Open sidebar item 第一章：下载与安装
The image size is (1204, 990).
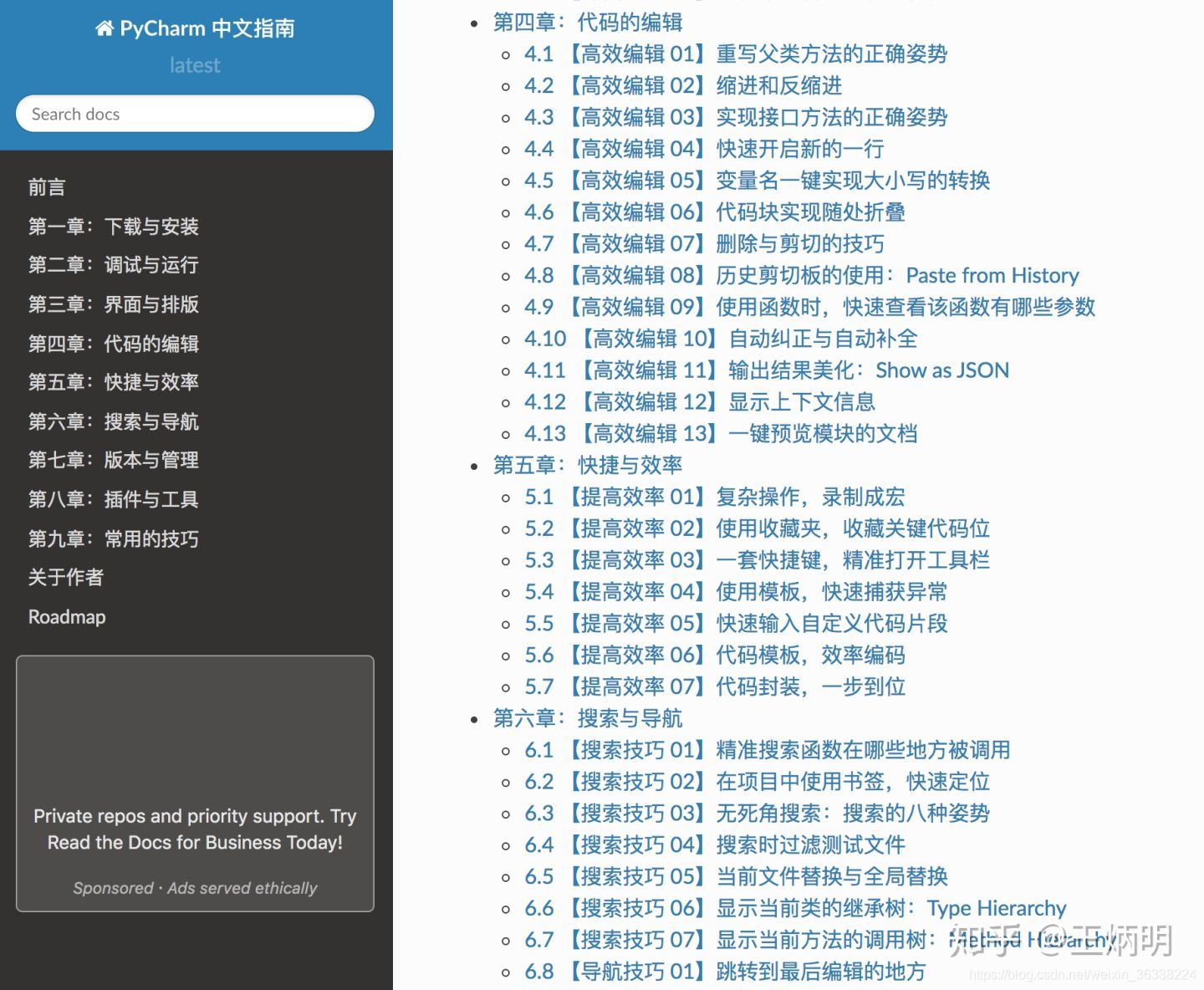114,227
